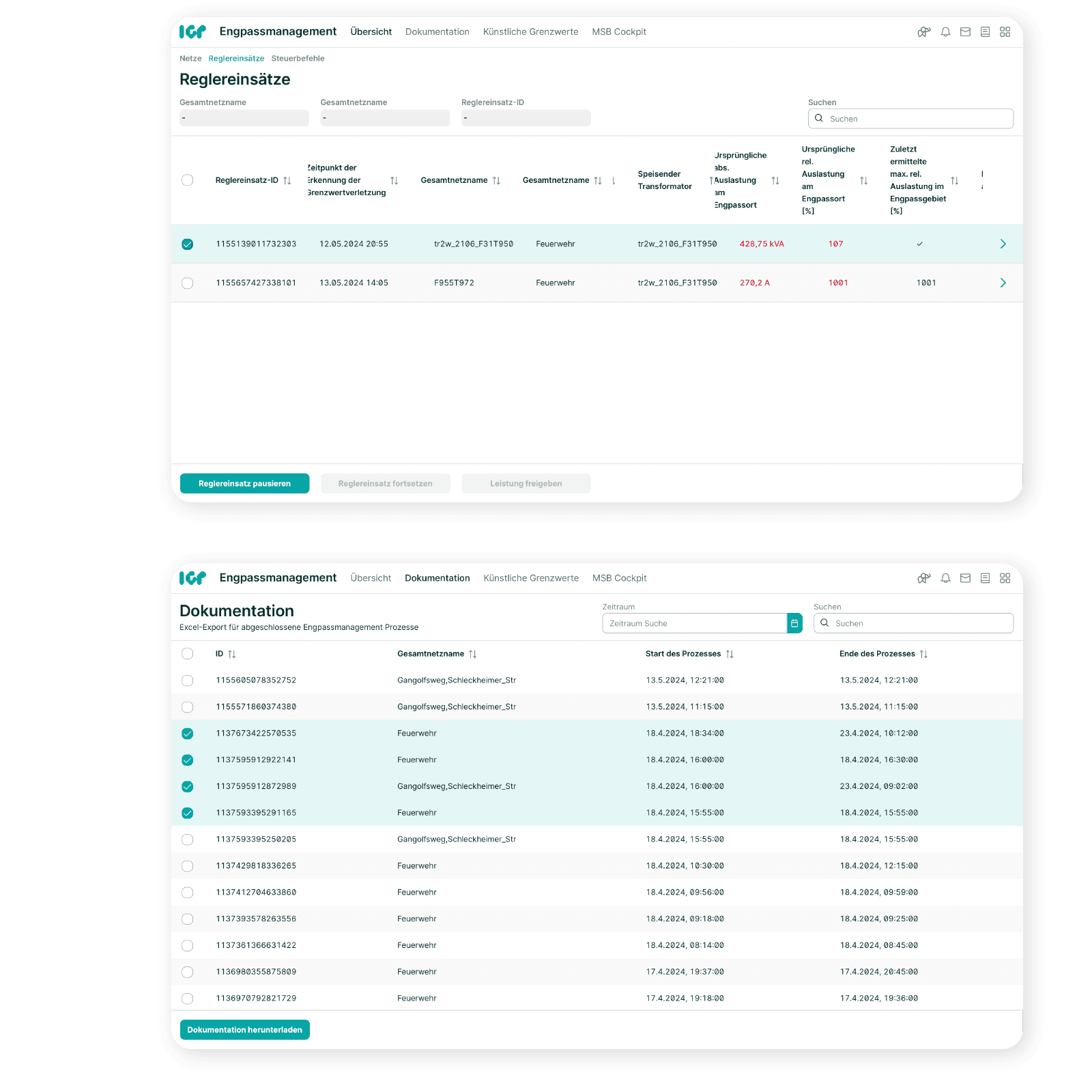Switch to the Steuerbefehle sub-tab
The height and width of the screenshot is (1092, 1092).
pyautogui.click(x=298, y=59)
